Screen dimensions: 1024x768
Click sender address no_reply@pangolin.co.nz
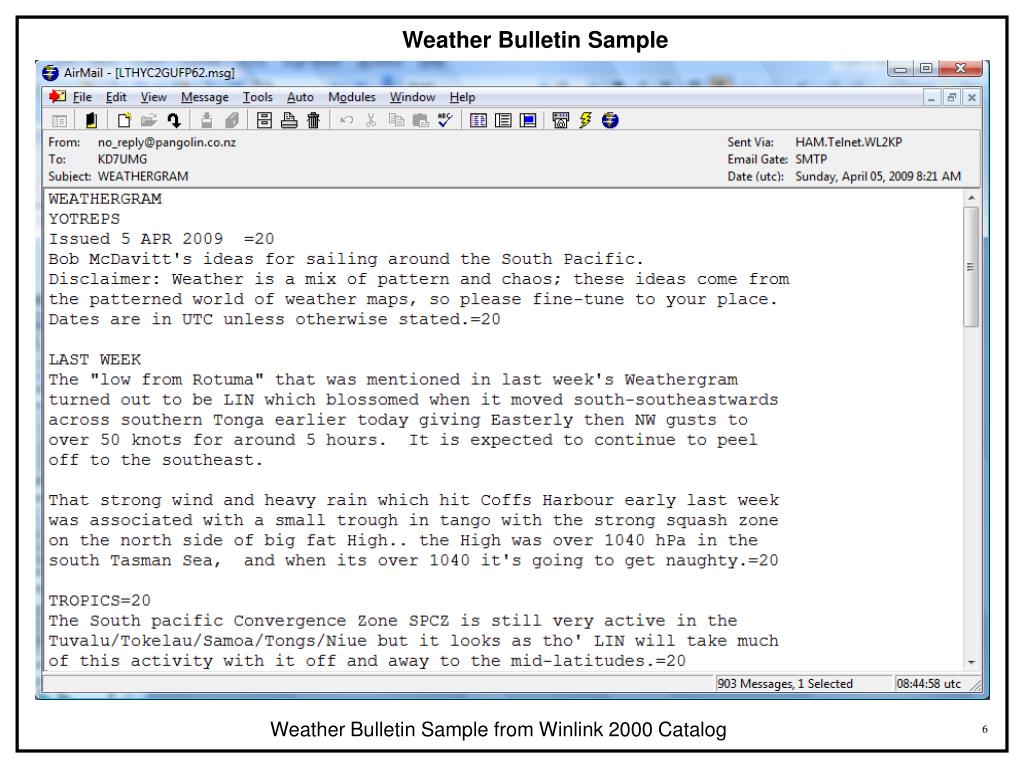pyautogui.click(x=167, y=142)
